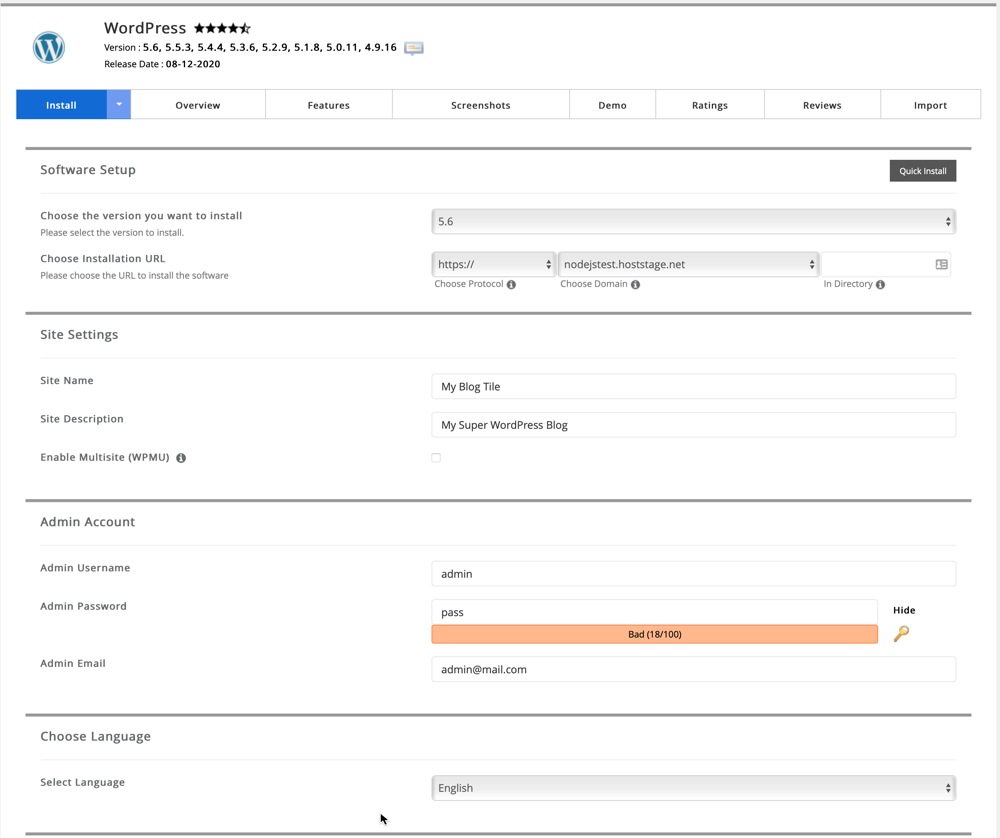
Task: Click the directory browse icon in In Directory field
Action: [x=941, y=264]
